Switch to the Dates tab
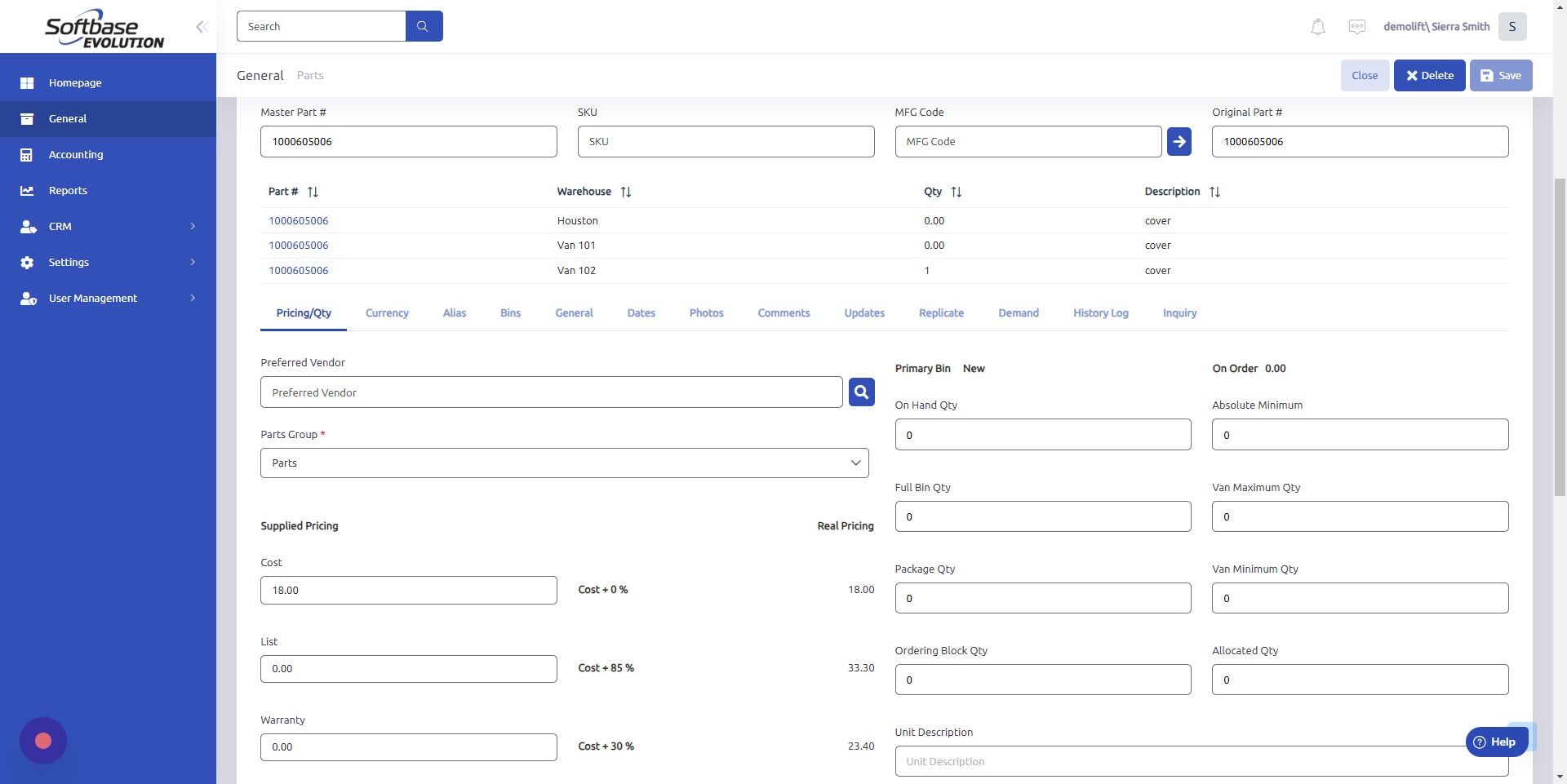1567x784 pixels. [x=641, y=313]
